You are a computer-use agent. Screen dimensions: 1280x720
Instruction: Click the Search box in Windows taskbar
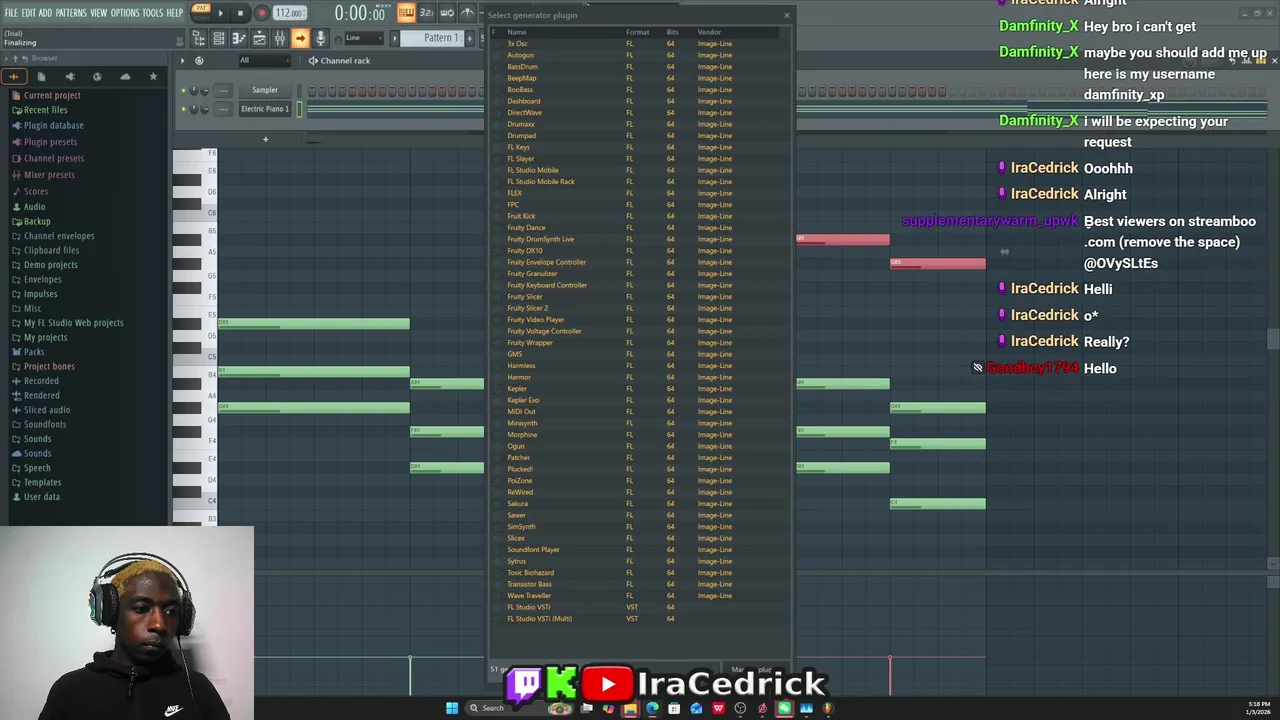pos(520,708)
